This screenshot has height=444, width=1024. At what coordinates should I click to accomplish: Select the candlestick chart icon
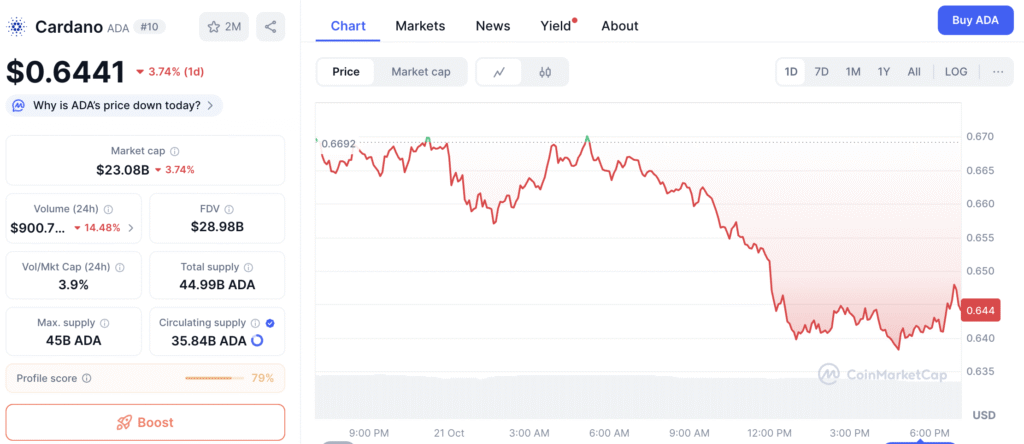[545, 72]
